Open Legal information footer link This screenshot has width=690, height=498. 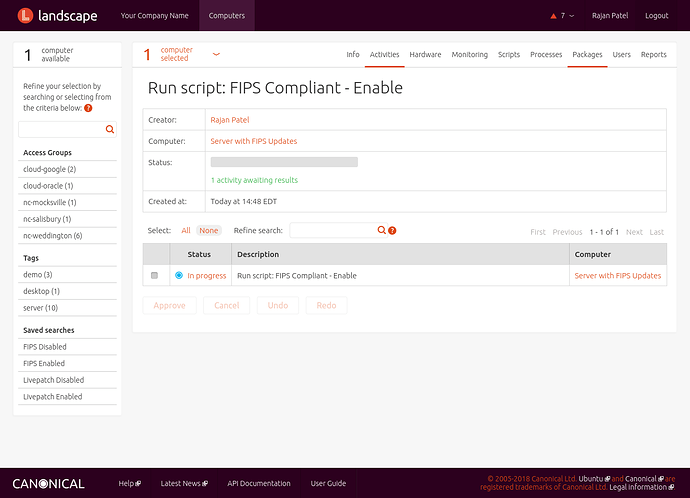click(x=642, y=487)
